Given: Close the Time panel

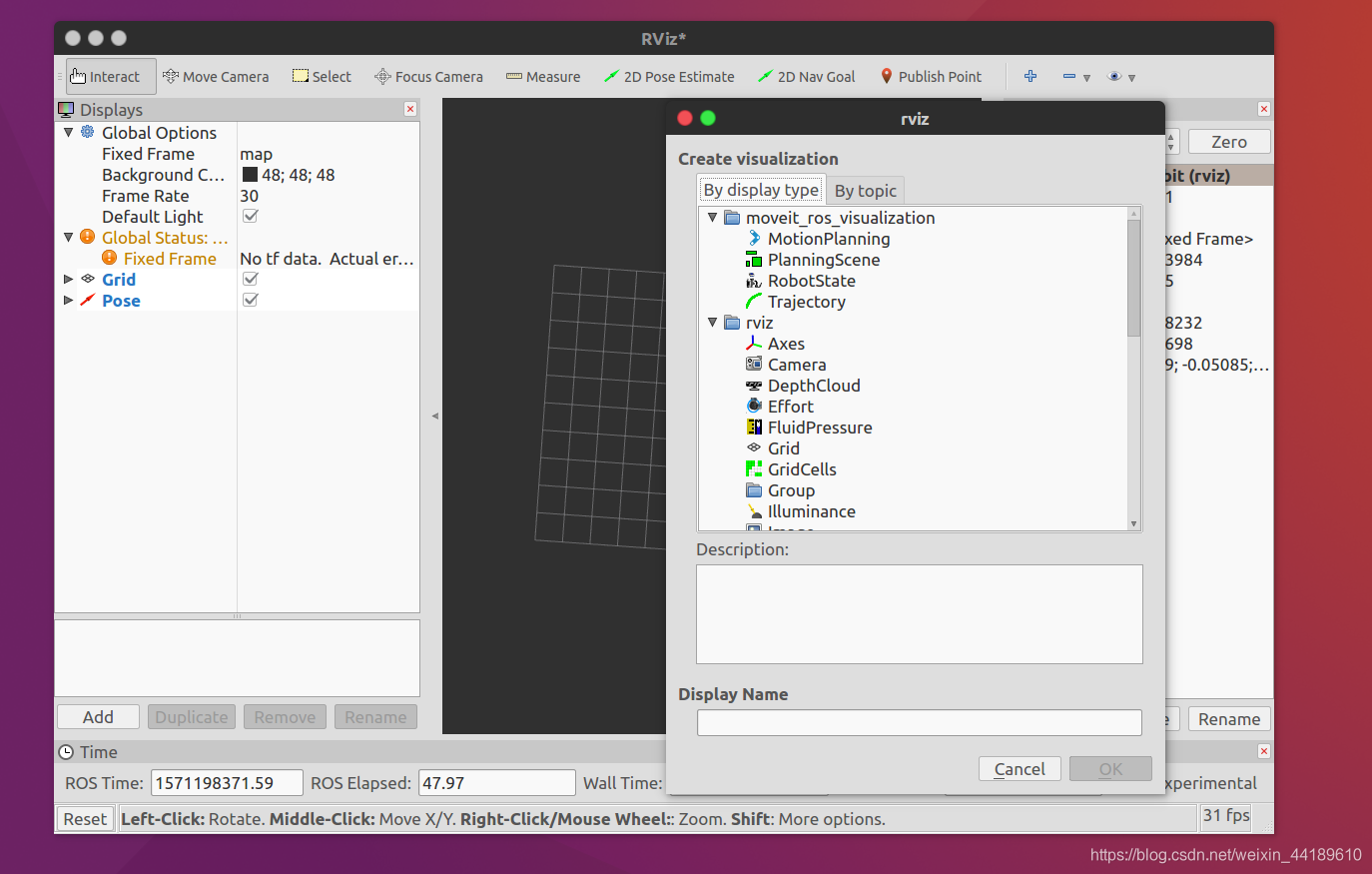Looking at the screenshot, I should pos(1263,751).
